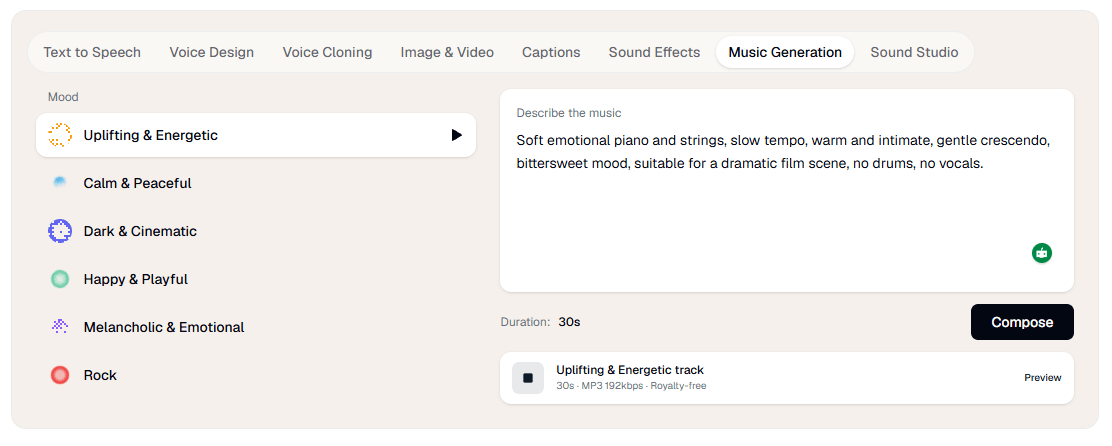Open the Duration 30s selector

(569, 322)
